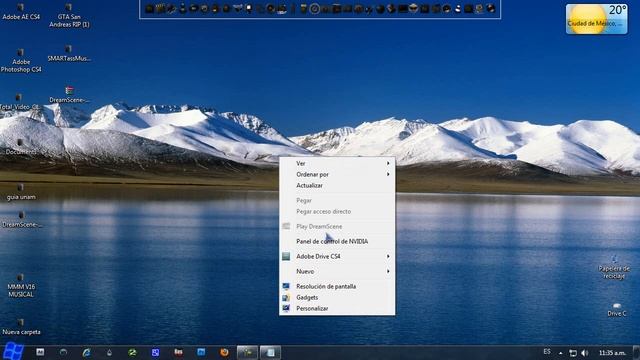Open the 11:35 a.m. taskbar clock
The width and height of the screenshot is (640, 360).
(x=612, y=353)
